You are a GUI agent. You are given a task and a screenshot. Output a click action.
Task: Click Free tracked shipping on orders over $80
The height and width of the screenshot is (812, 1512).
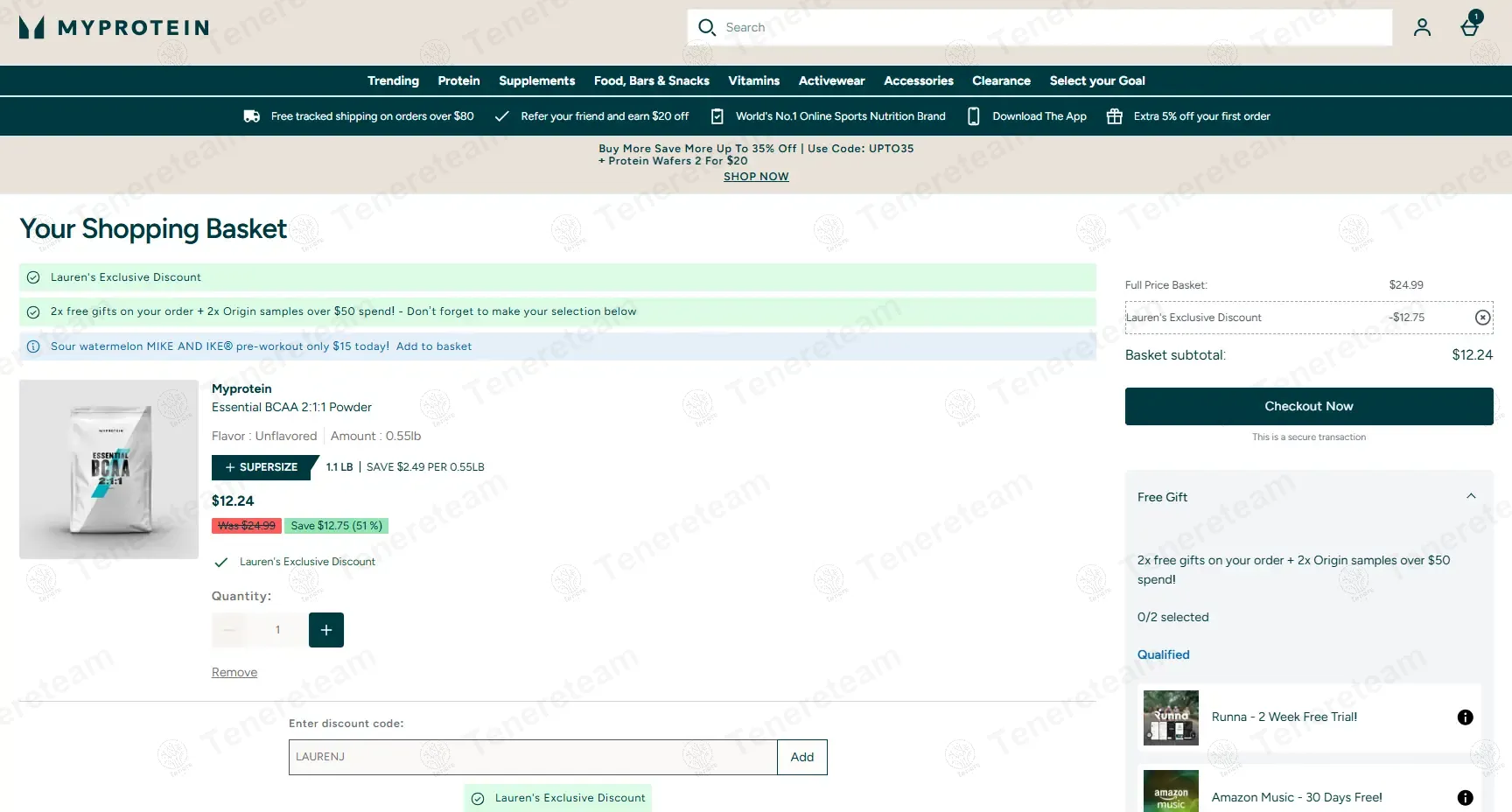[373, 116]
